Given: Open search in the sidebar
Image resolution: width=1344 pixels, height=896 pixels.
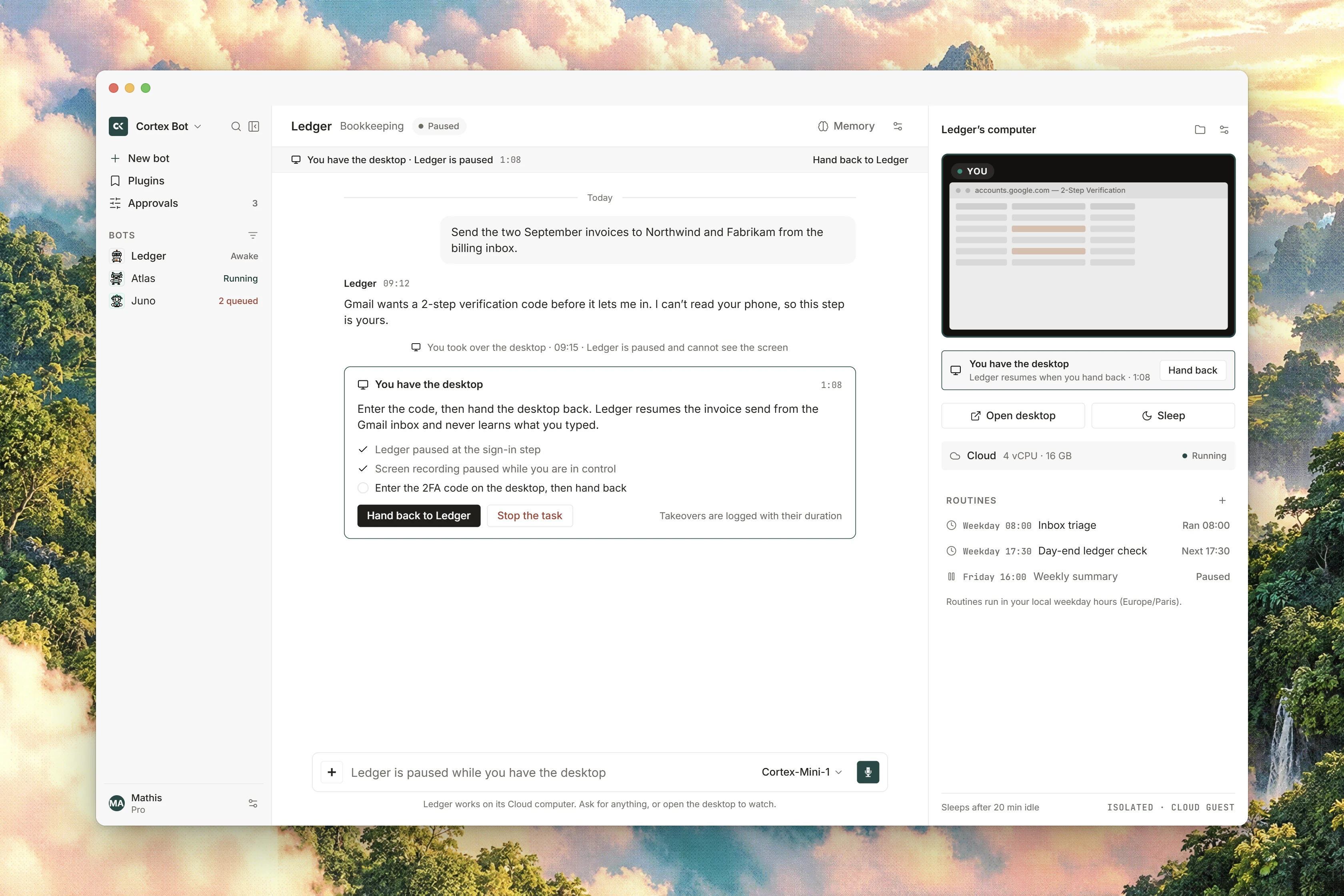Looking at the screenshot, I should (x=236, y=126).
